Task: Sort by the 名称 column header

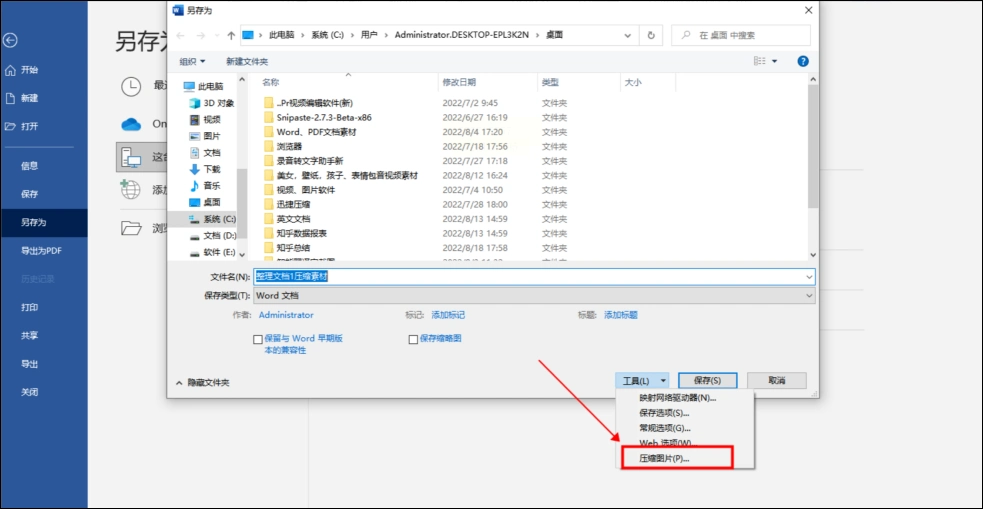Action: click(x=270, y=82)
